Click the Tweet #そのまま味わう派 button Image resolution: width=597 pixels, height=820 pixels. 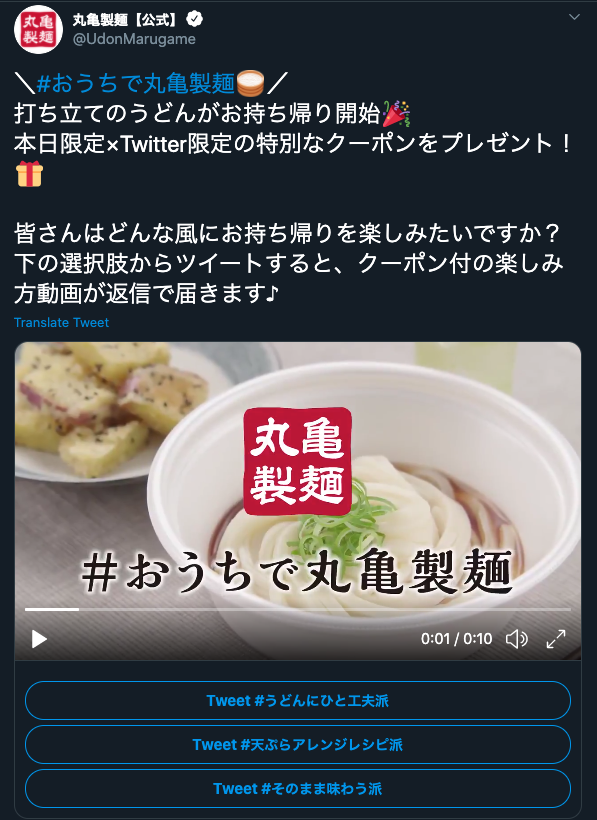(x=298, y=789)
